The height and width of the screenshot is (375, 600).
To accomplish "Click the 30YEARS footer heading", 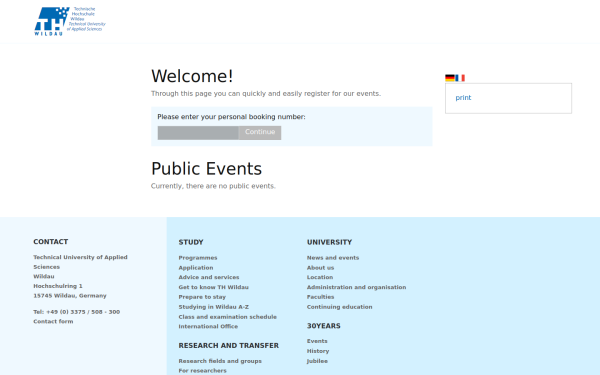I will point(324,326).
